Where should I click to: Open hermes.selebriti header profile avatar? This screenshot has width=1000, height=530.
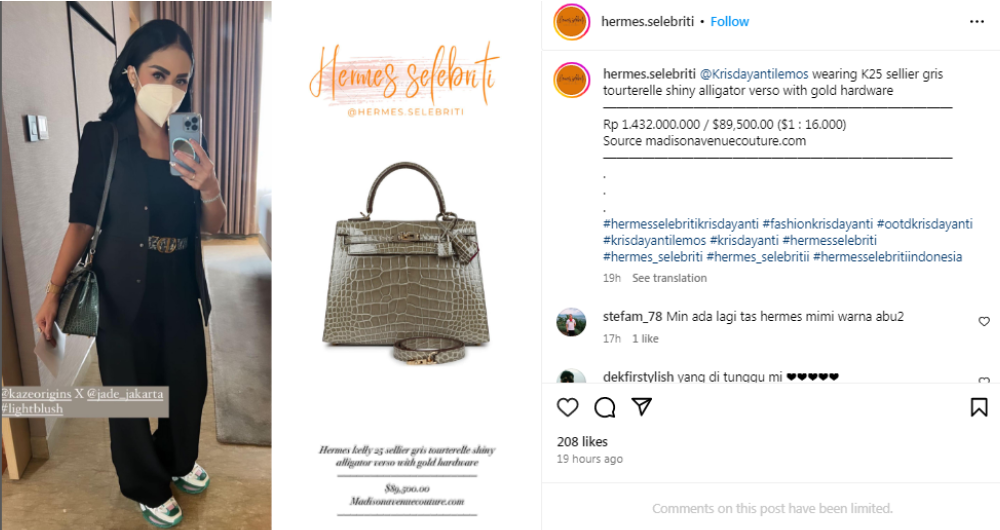(571, 22)
